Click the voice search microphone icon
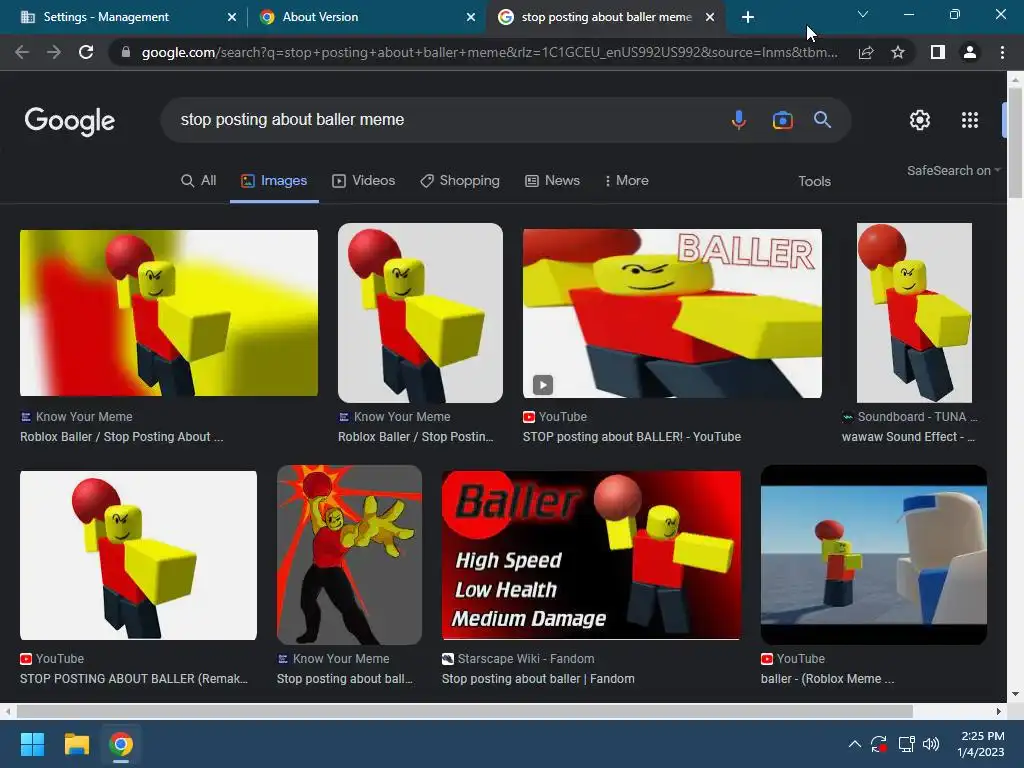This screenshot has width=1024, height=768. tap(739, 120)
